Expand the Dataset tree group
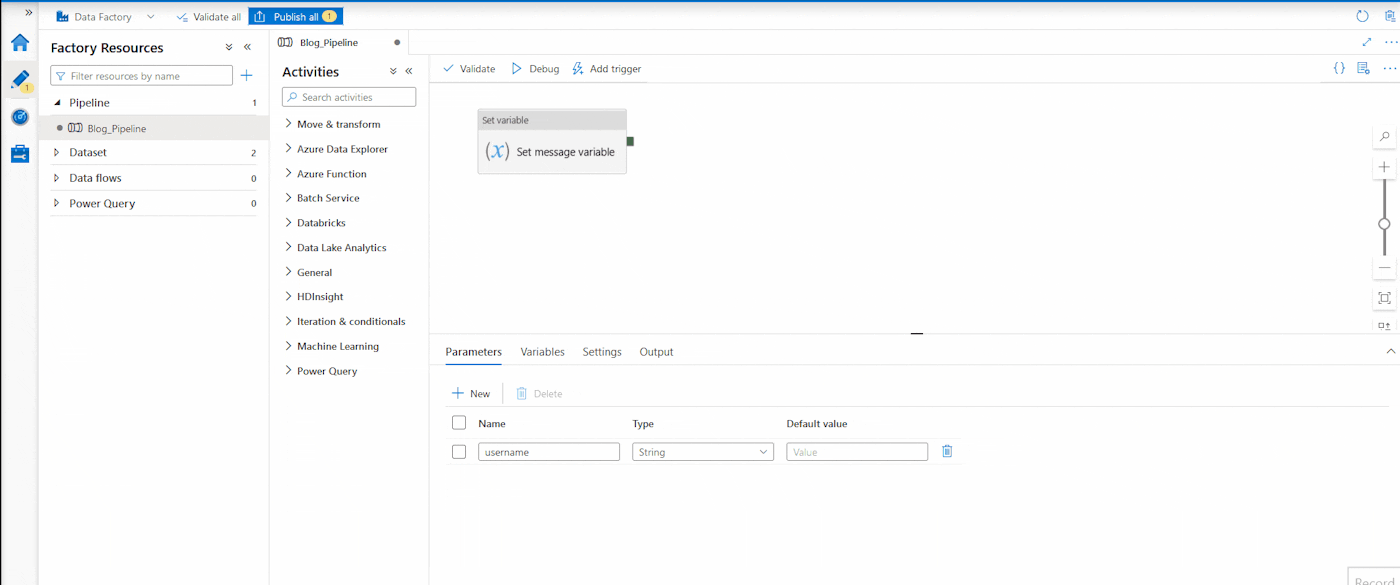The height and width of the screenshot is (585, 1400). click(57, 152)
